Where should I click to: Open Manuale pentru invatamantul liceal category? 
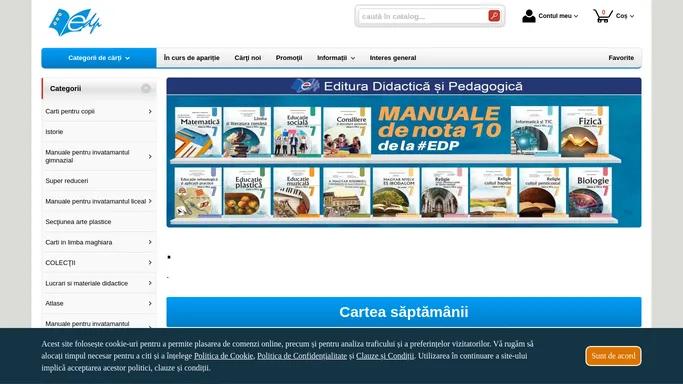(95, 201)
